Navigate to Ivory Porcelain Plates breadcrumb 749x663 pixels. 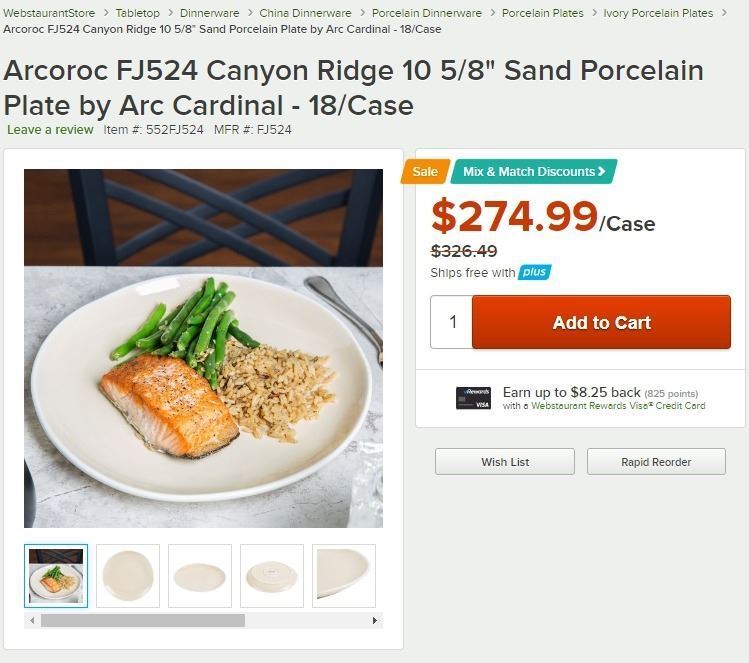click(x=658, y=13)
